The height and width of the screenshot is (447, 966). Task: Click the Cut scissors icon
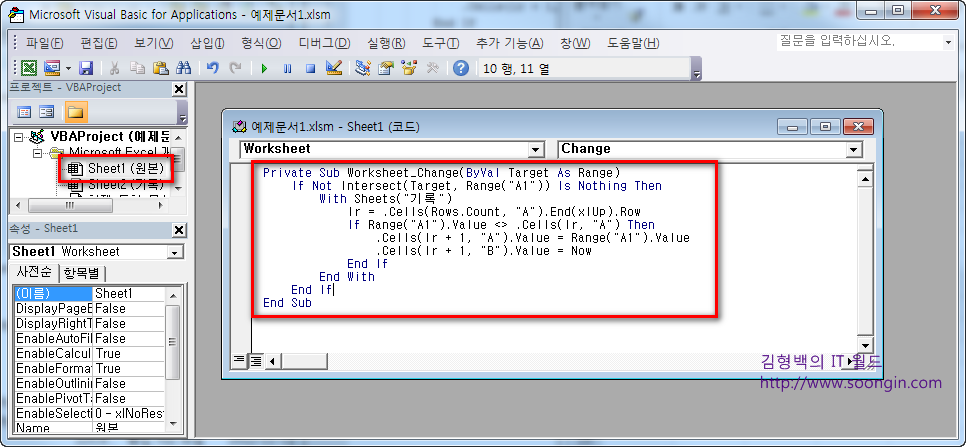(115, 68)
